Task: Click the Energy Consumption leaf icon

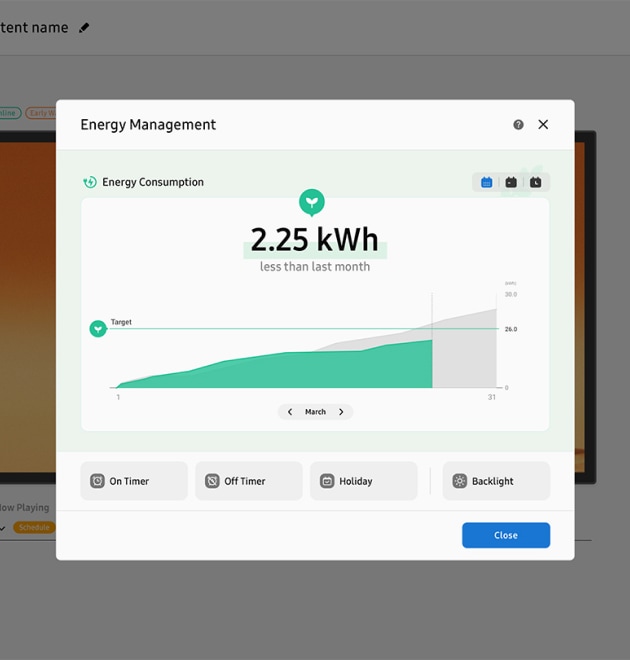Action: pos(90,182)
